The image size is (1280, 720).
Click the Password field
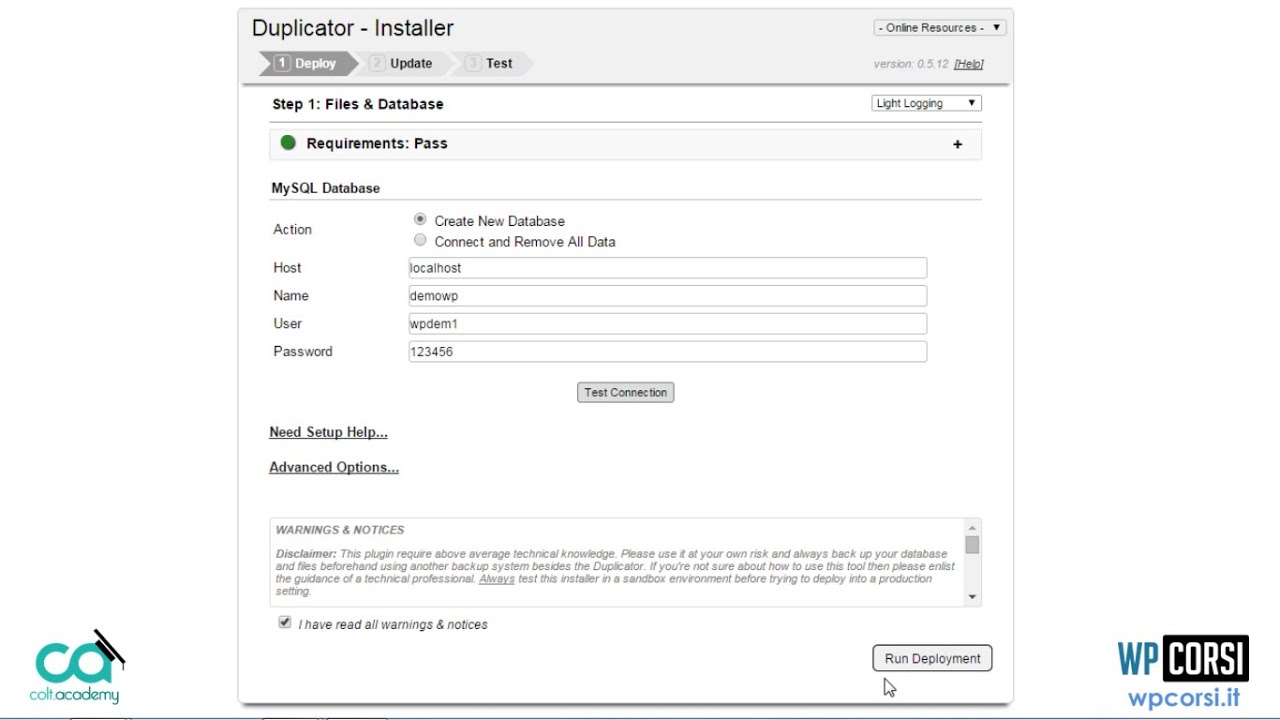pos(668,352)
